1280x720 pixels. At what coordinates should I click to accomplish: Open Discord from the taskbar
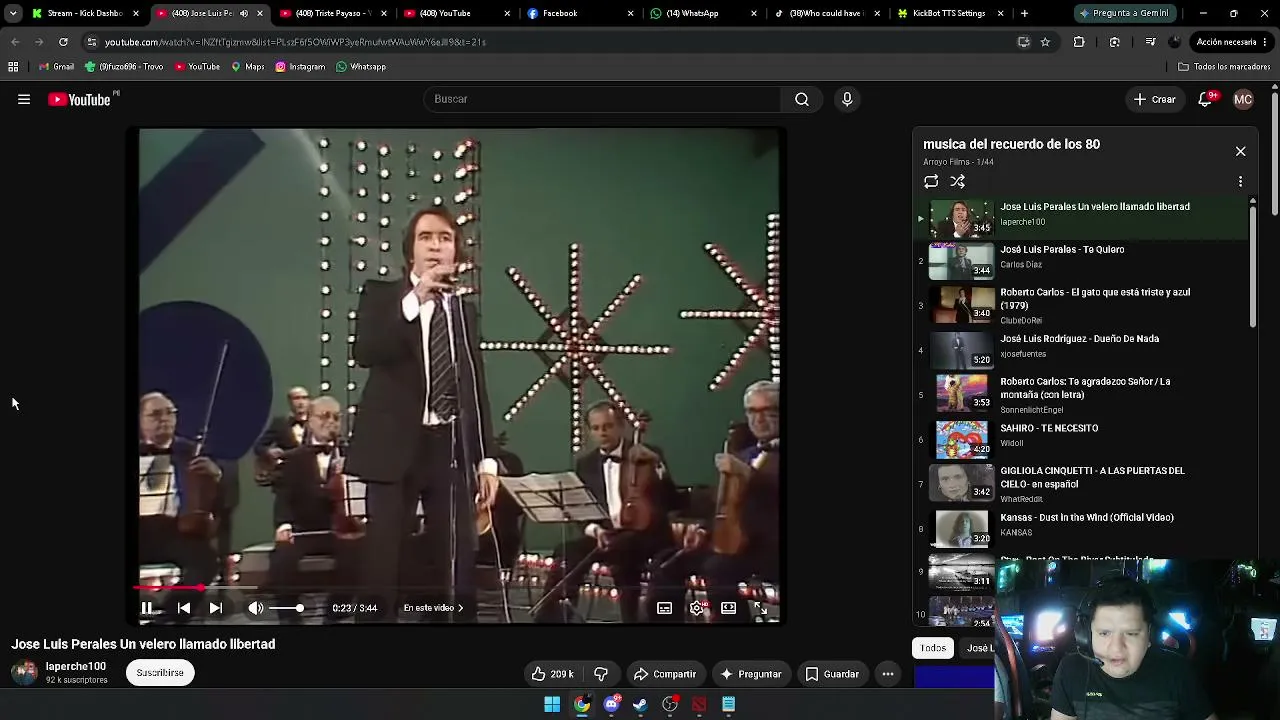click(x=611, y=705)
